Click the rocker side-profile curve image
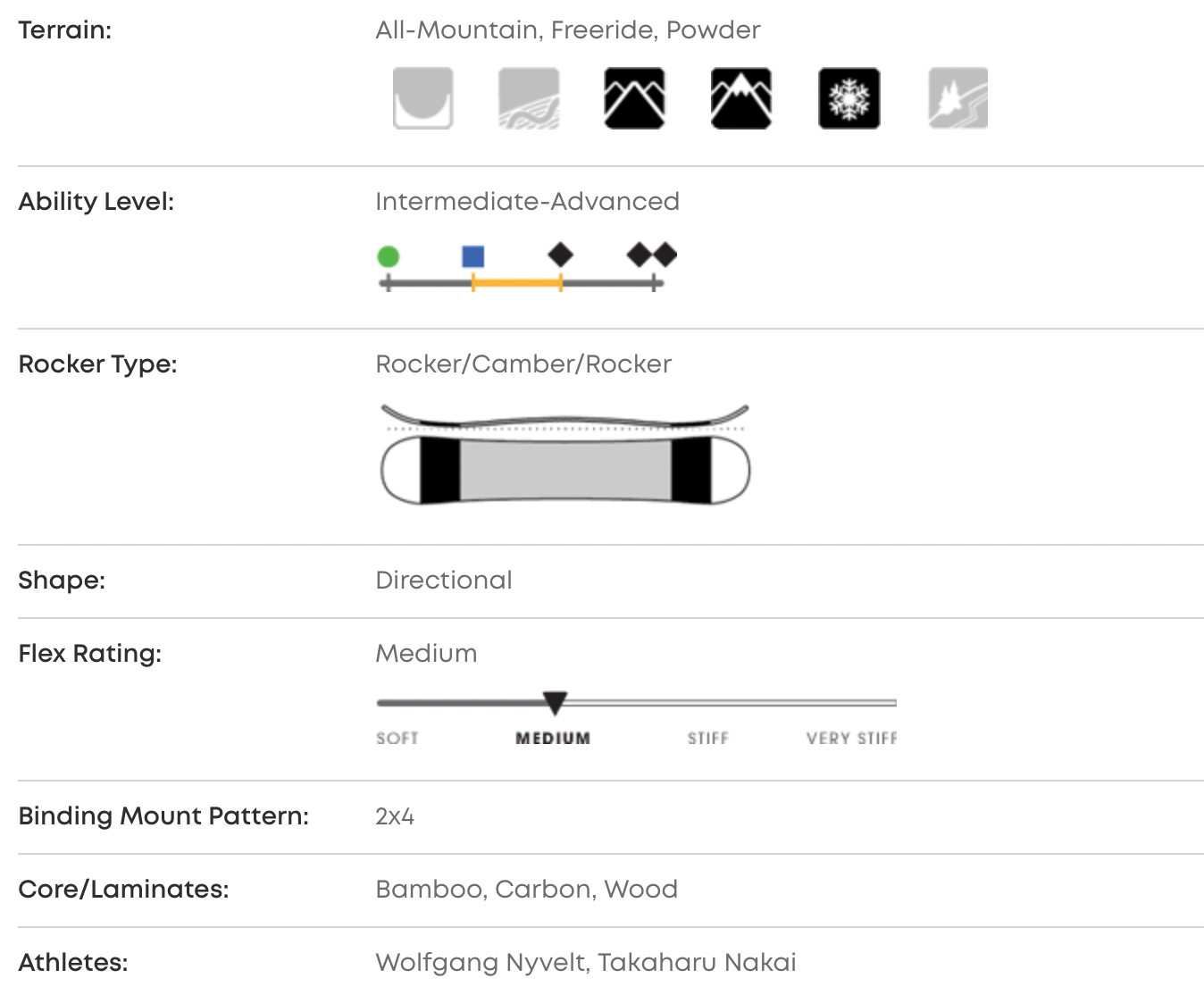Viewport: 1204px width, 995px height. pos(564,417)
